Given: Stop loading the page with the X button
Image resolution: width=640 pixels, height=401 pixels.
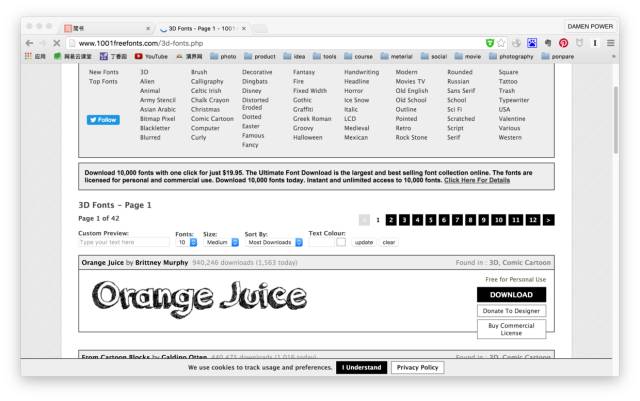Looking at the screenshot, I should tap(57, 43).
